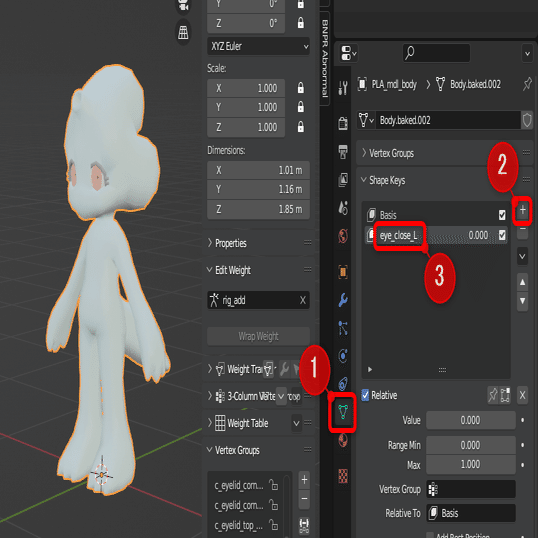Click the properties search field
This screenshot has height=538, width=538.
[x=436, y=53]
